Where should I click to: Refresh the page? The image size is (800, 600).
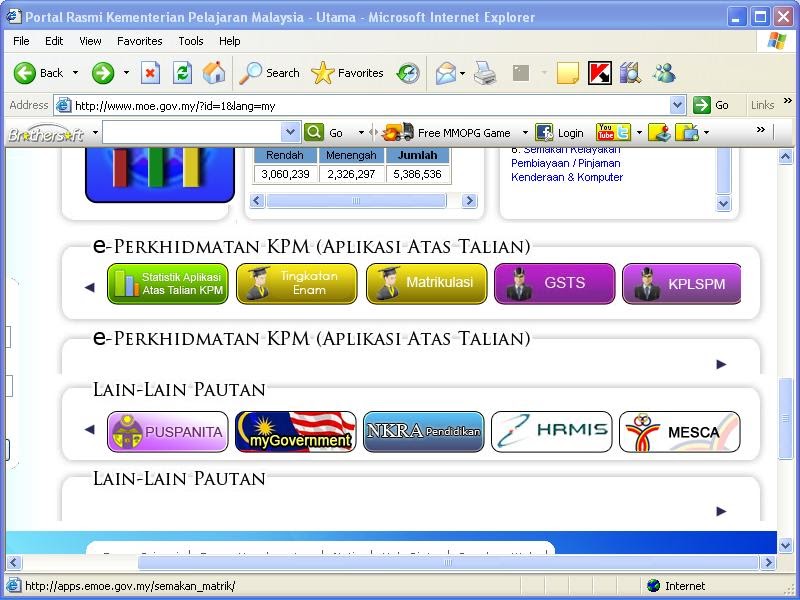182,73
